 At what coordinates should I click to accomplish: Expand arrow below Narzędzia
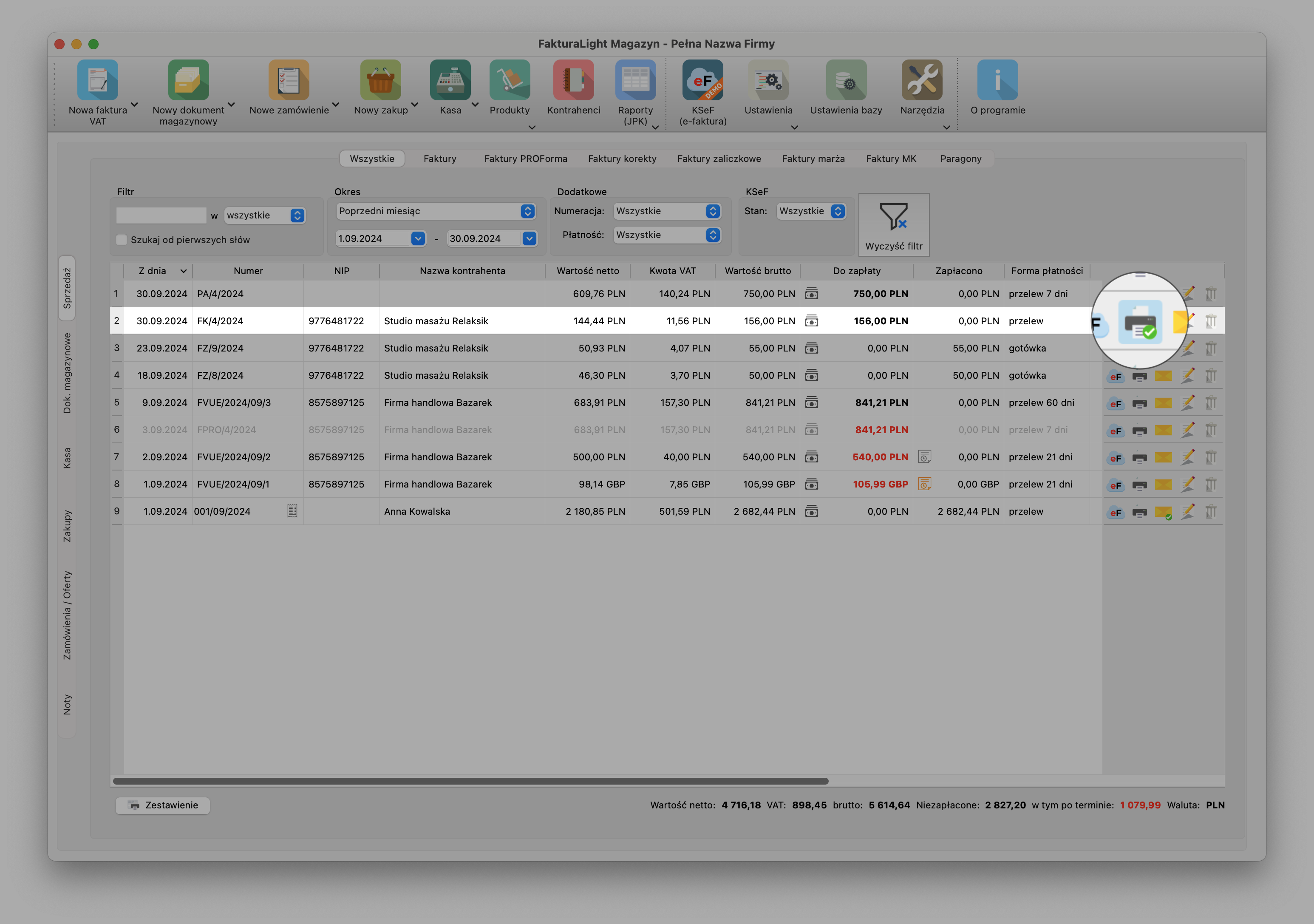pyautogui.click(x=946, y=127)
